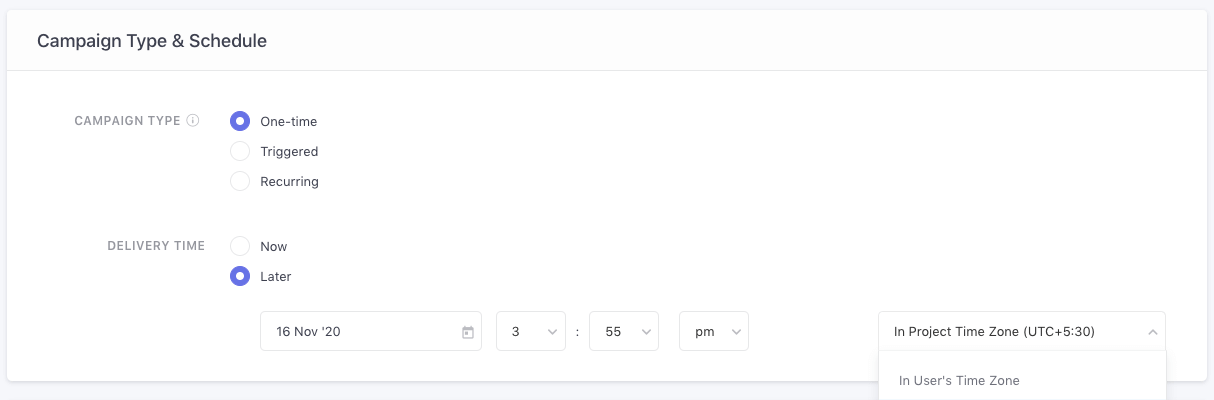The width and height of the screenshot is (1214, 400).
Task: Choose the Triggered campaign type
Action: pyautogui.click(x=240, y=152)
